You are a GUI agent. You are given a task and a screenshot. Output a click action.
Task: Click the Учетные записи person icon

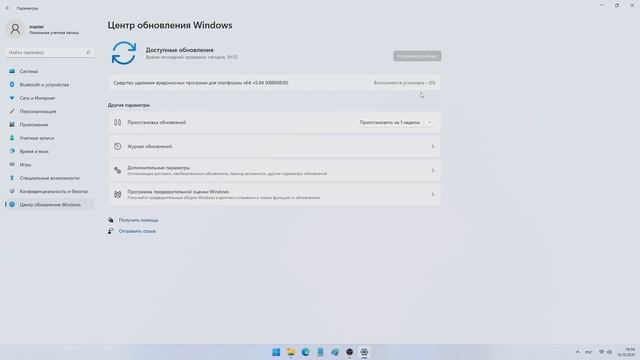coord(12,138)
